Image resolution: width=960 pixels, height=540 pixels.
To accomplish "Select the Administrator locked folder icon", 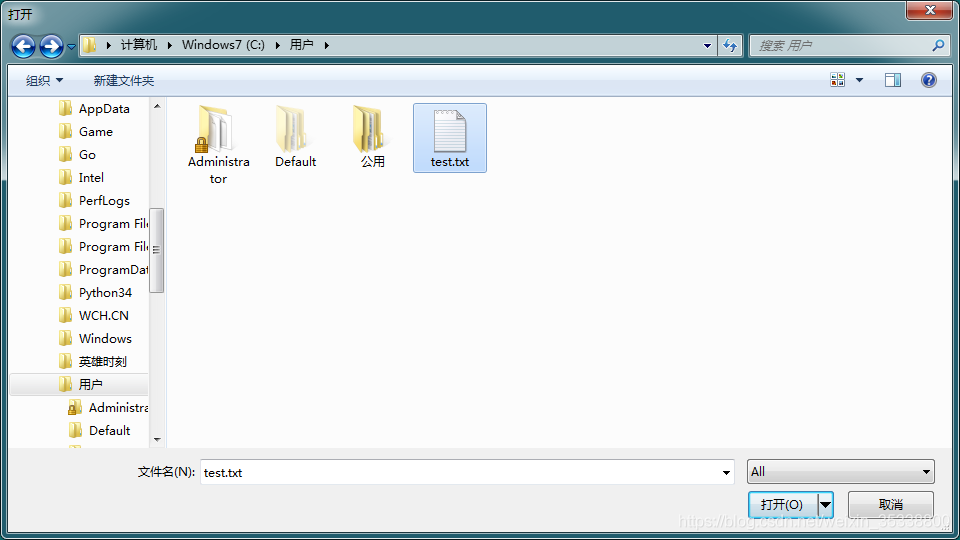I will [214, 129].
